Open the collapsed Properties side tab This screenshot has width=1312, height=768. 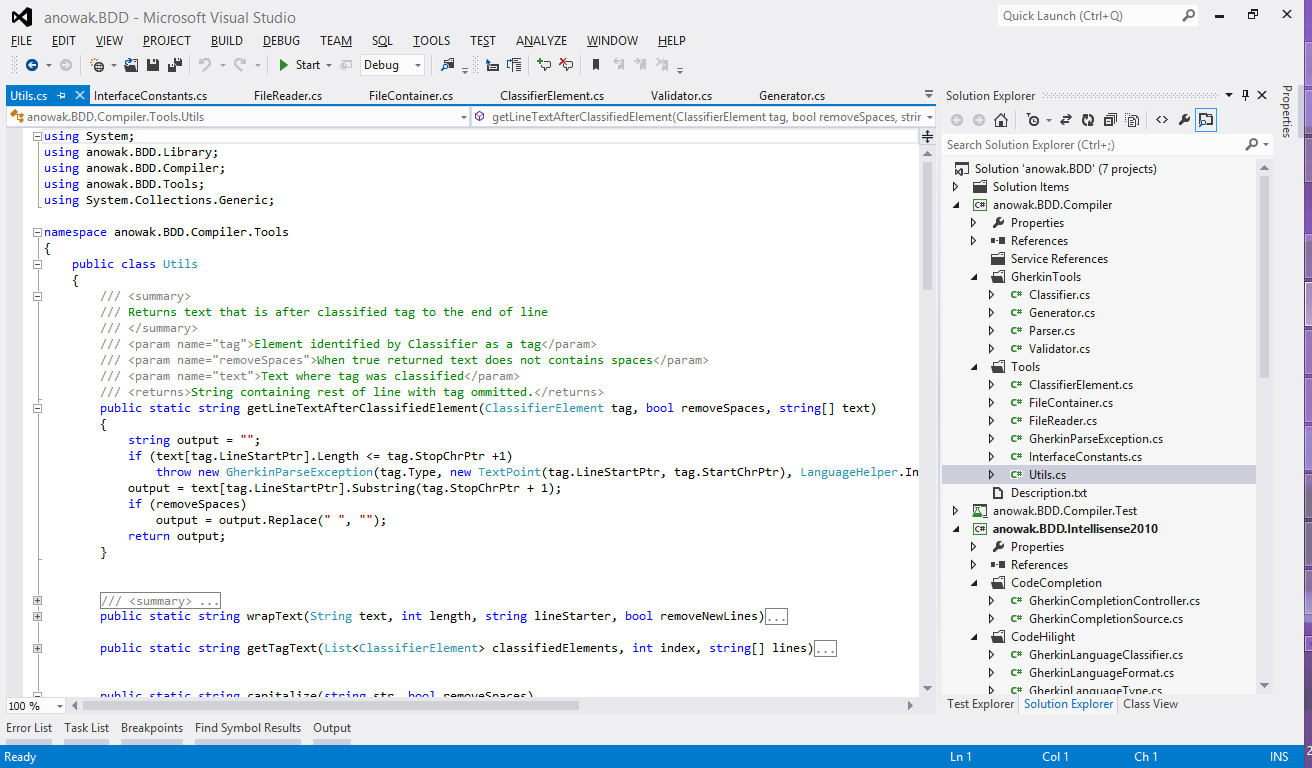tap(1287, 112)
